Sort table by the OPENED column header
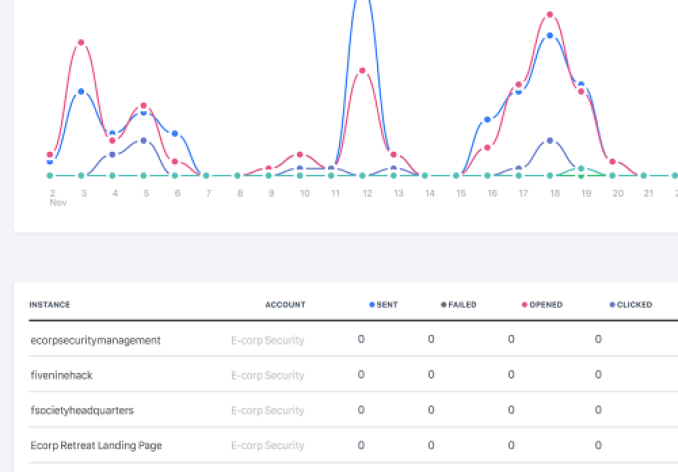The width and height of the screenshot is (678, 472). 545,305
